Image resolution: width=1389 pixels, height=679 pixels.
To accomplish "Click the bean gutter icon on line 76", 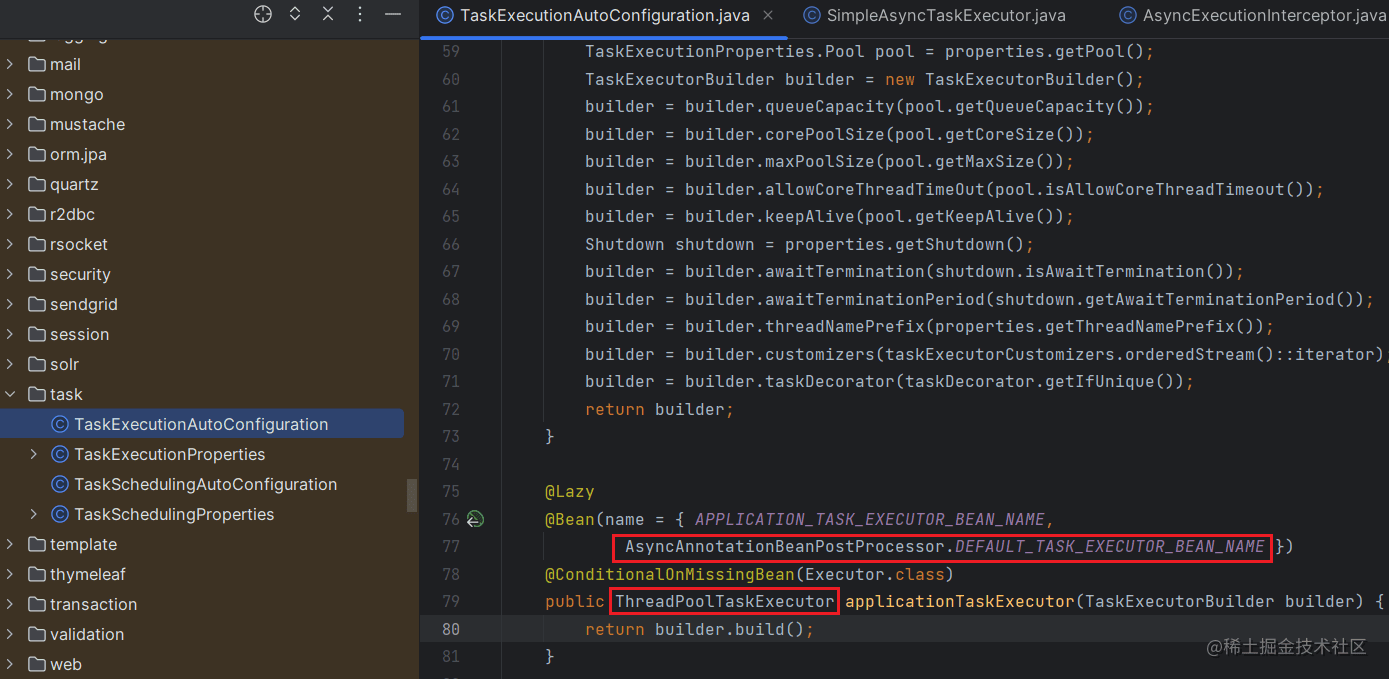I will (475, 519).
